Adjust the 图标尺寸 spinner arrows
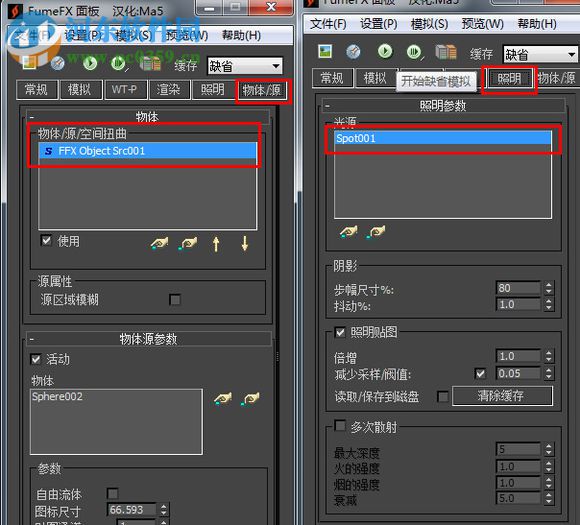 pyautogui.click(x=163, y=510)
